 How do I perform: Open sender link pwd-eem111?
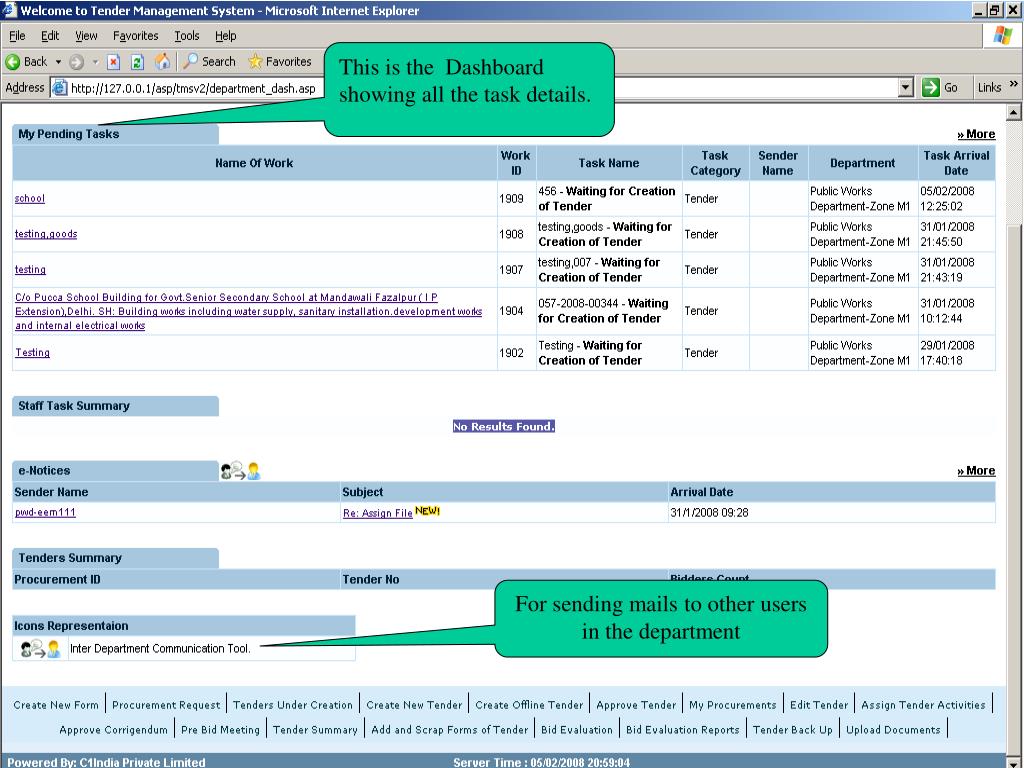(x=45, y=512)
